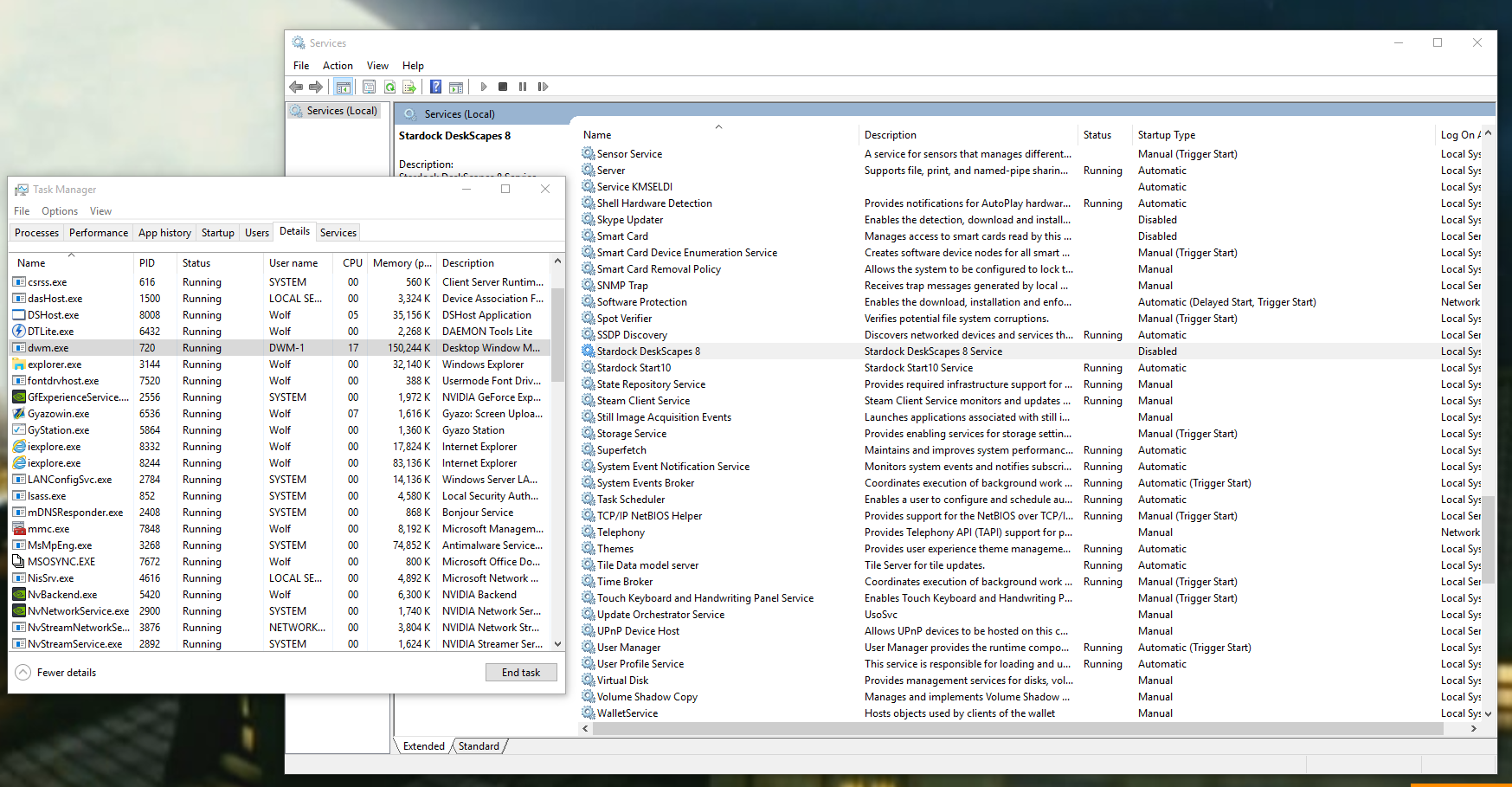Open Options menu in Task Manager

(60, 211)
